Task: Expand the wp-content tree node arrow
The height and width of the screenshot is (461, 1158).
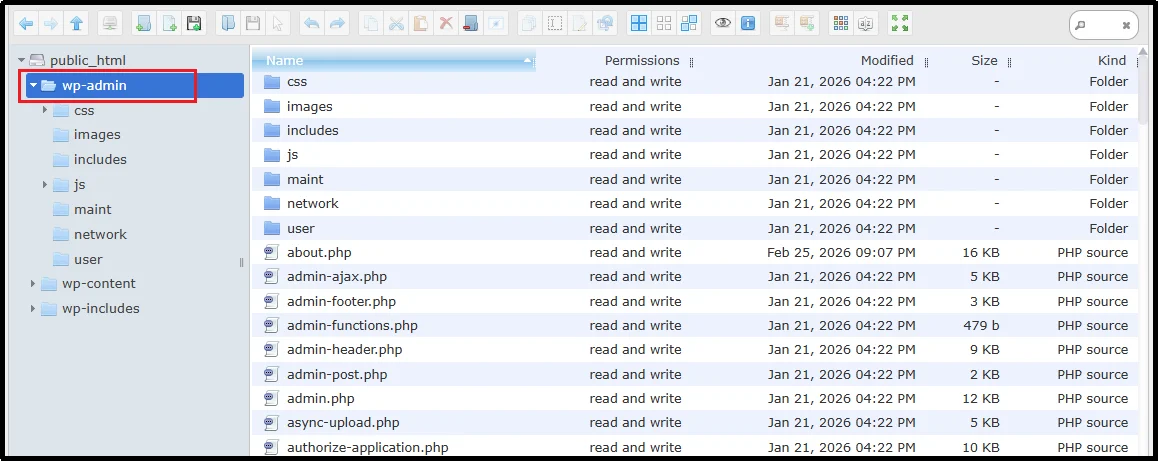Action: tap(33, 284)
